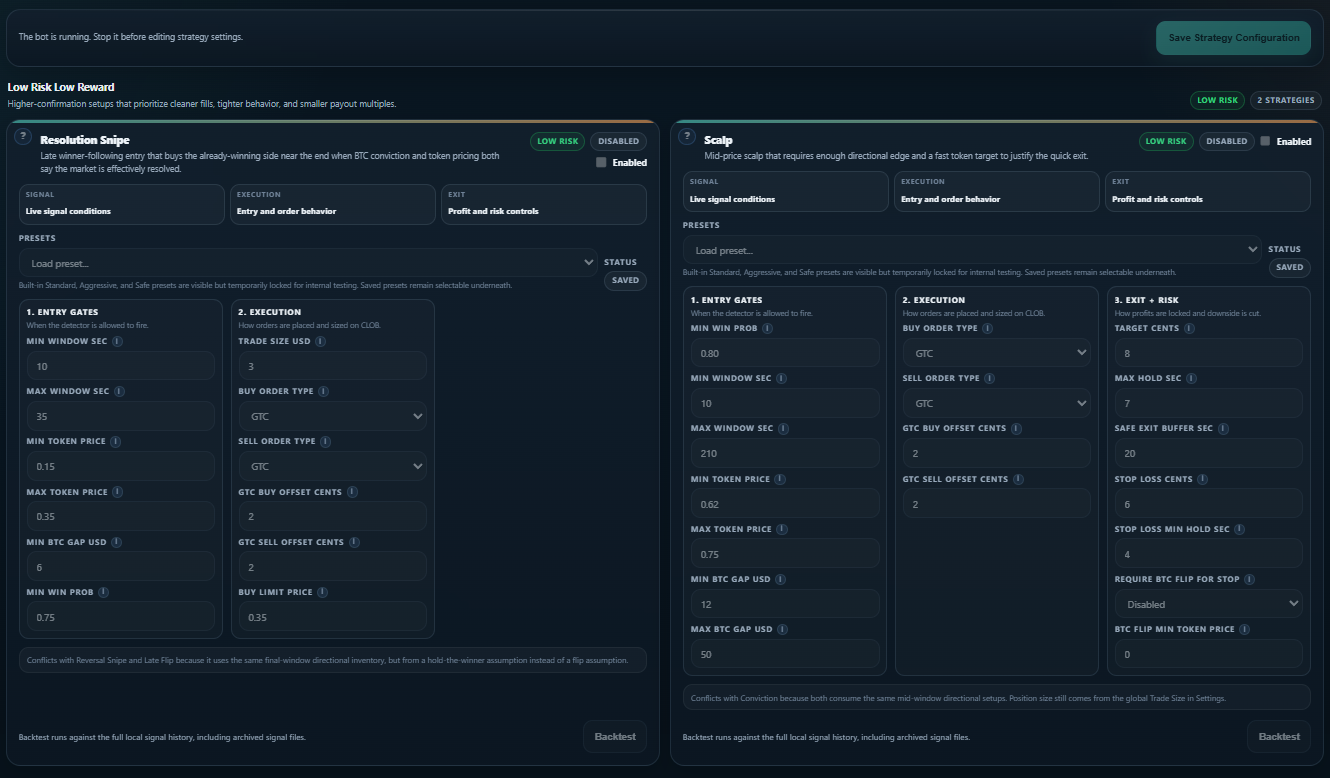Open the REQUIRE BTC FLIP FOR STOP dropdown
This screenshot has height=778, width=1330.
coord(1207,603)
